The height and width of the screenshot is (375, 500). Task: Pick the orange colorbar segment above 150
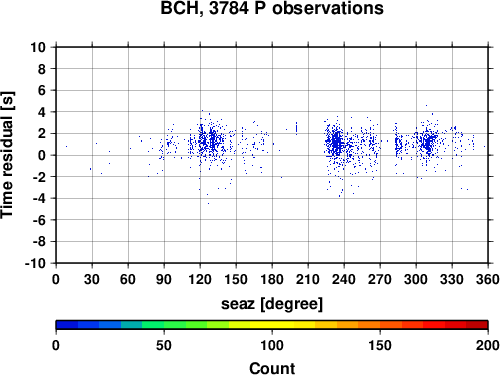pos(380,325)
